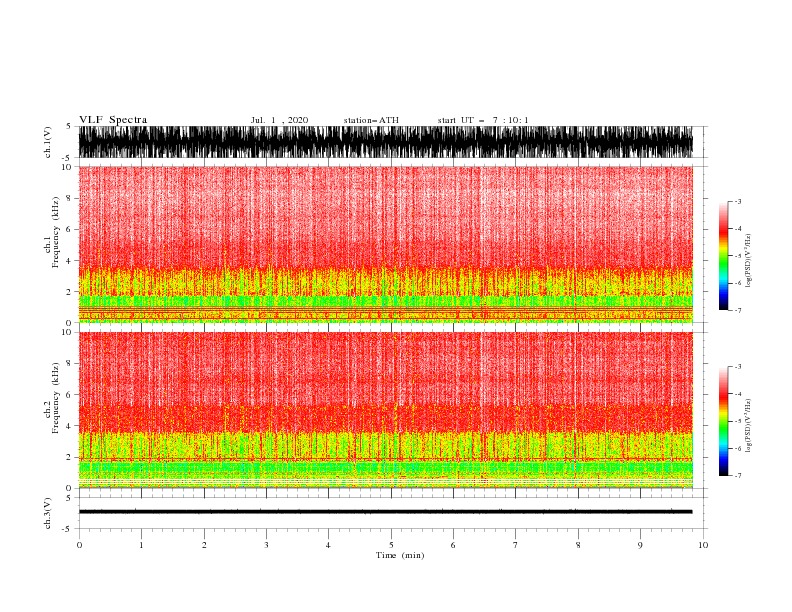Click the "3" tick on the time axis
Viewport: 792px width, 612px height.
point(266,545)
